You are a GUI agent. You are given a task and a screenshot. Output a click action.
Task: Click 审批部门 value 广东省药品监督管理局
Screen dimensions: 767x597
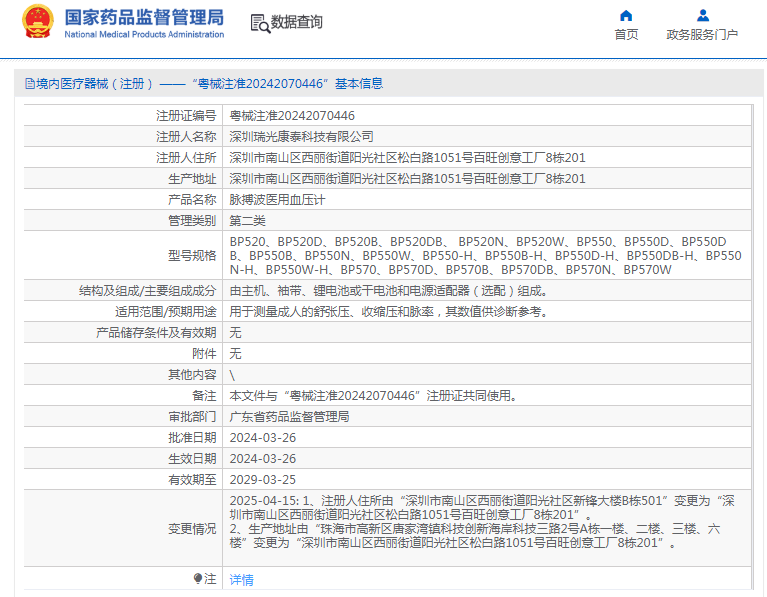point(289,416)
